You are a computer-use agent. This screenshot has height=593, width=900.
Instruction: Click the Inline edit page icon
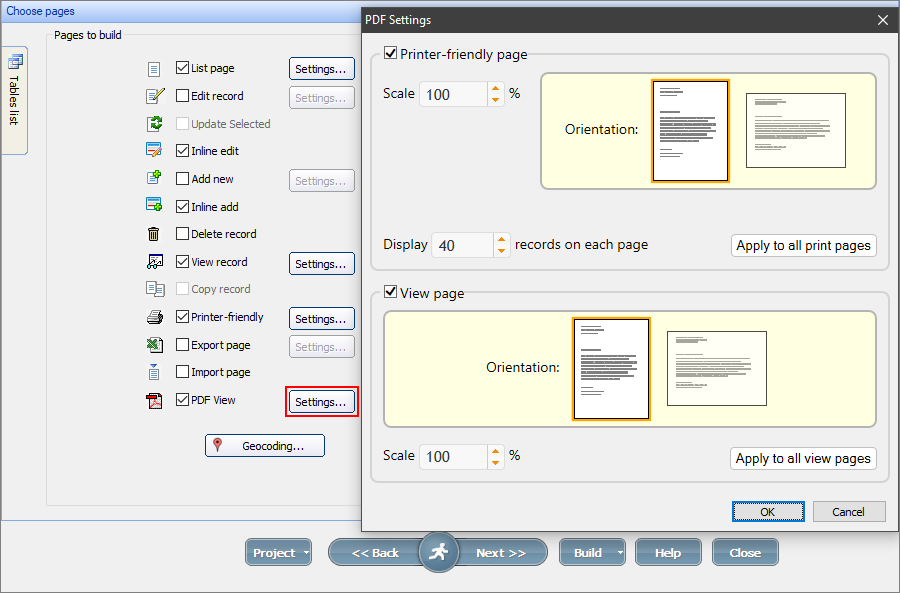(x=154, y=150)
